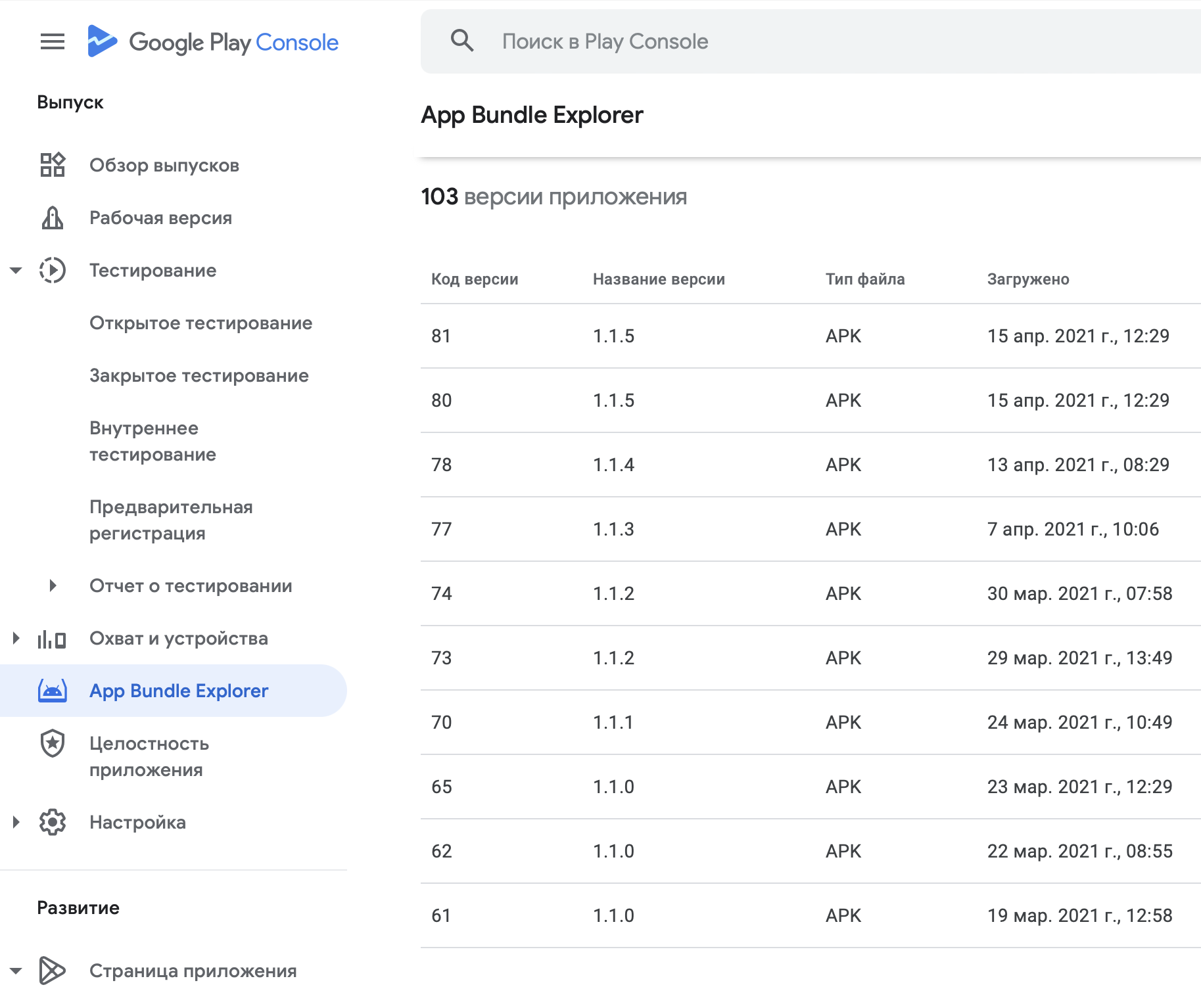Expand the Настройка section arrow

(x=16, y=822)
